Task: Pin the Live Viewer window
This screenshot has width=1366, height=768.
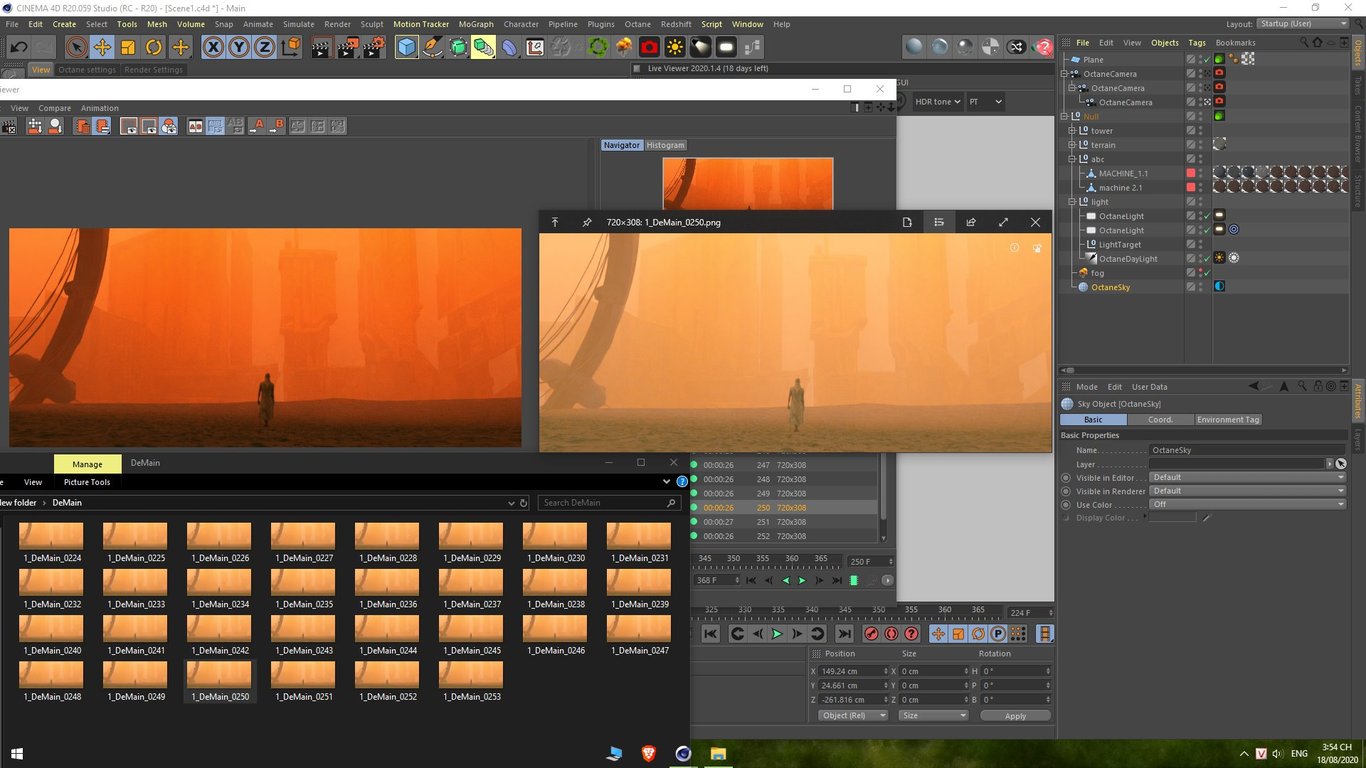Action: [586, 222]
